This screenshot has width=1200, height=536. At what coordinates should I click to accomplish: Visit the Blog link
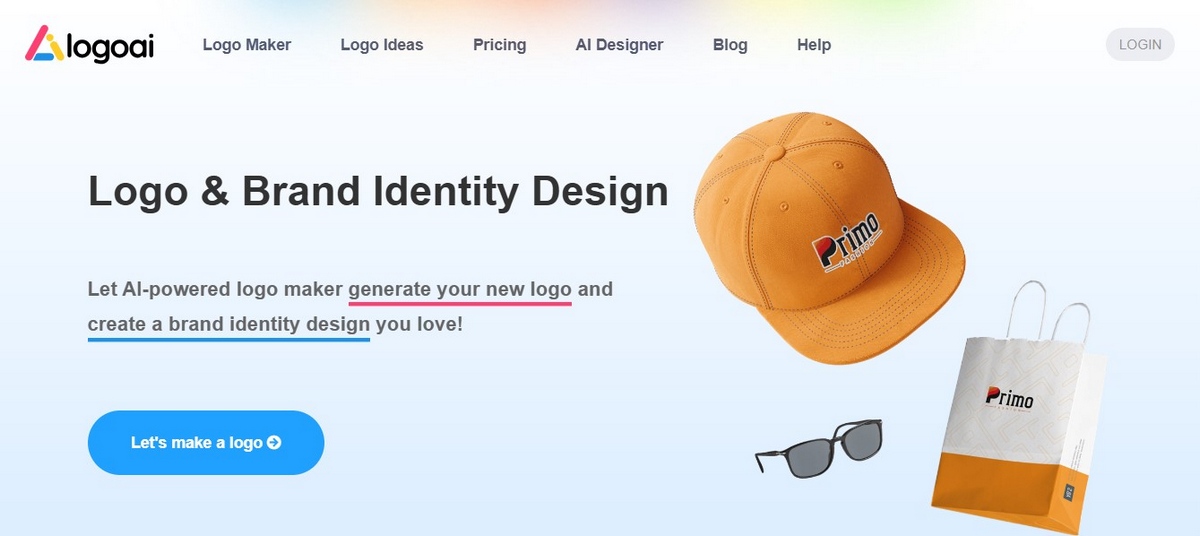pyautogui.click(x=730, y=45)
